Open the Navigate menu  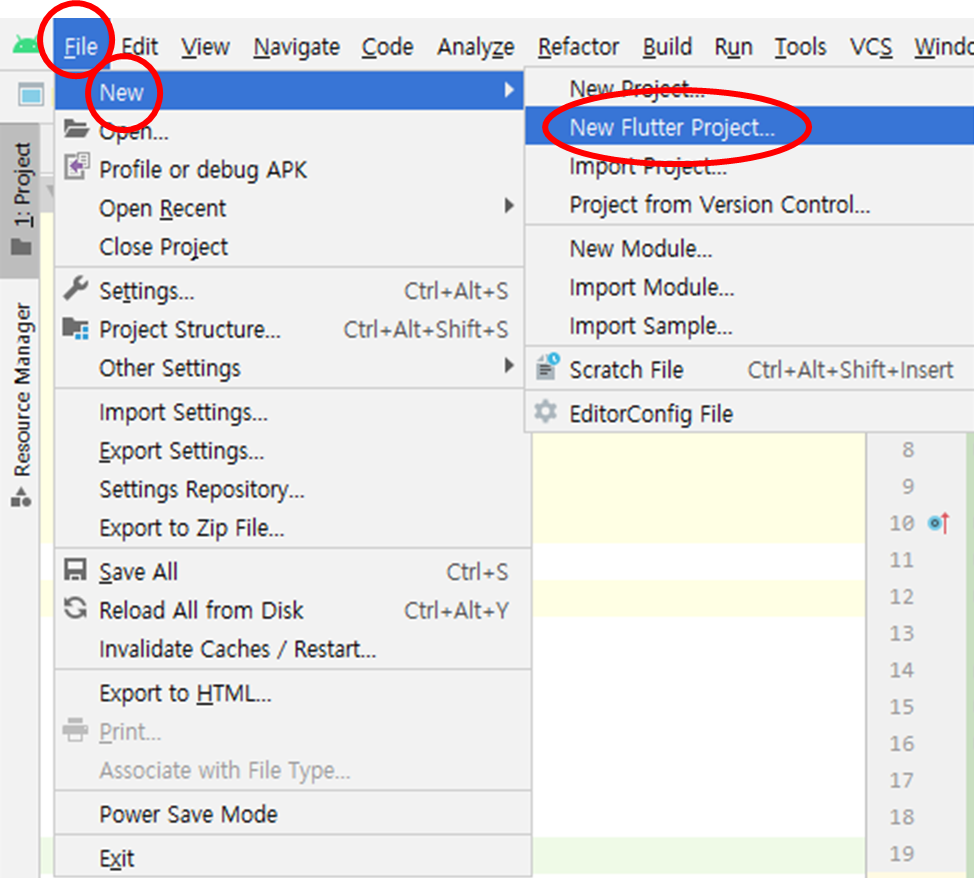(x=296, y=47)
